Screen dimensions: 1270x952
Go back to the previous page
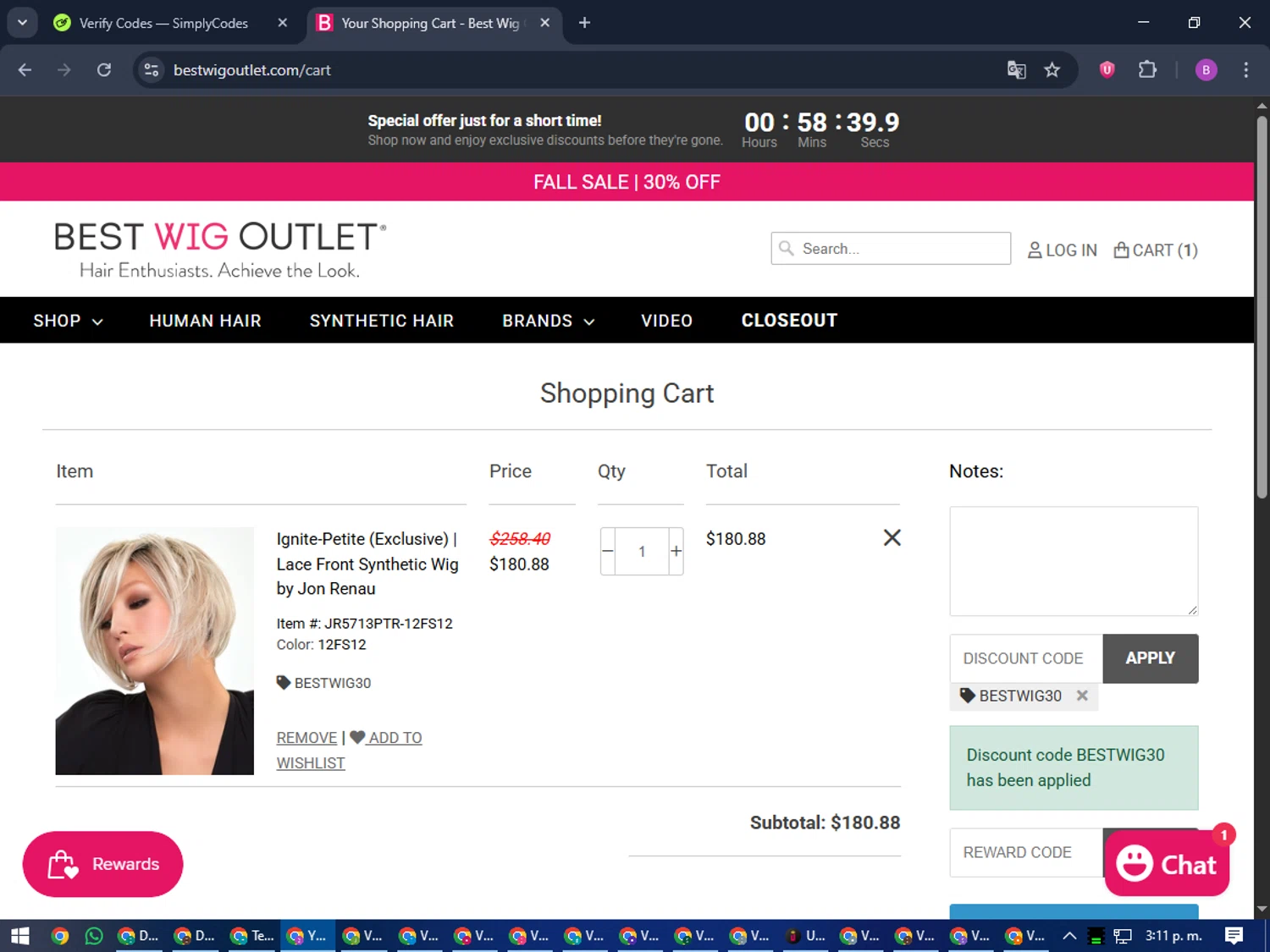[25, 70]
